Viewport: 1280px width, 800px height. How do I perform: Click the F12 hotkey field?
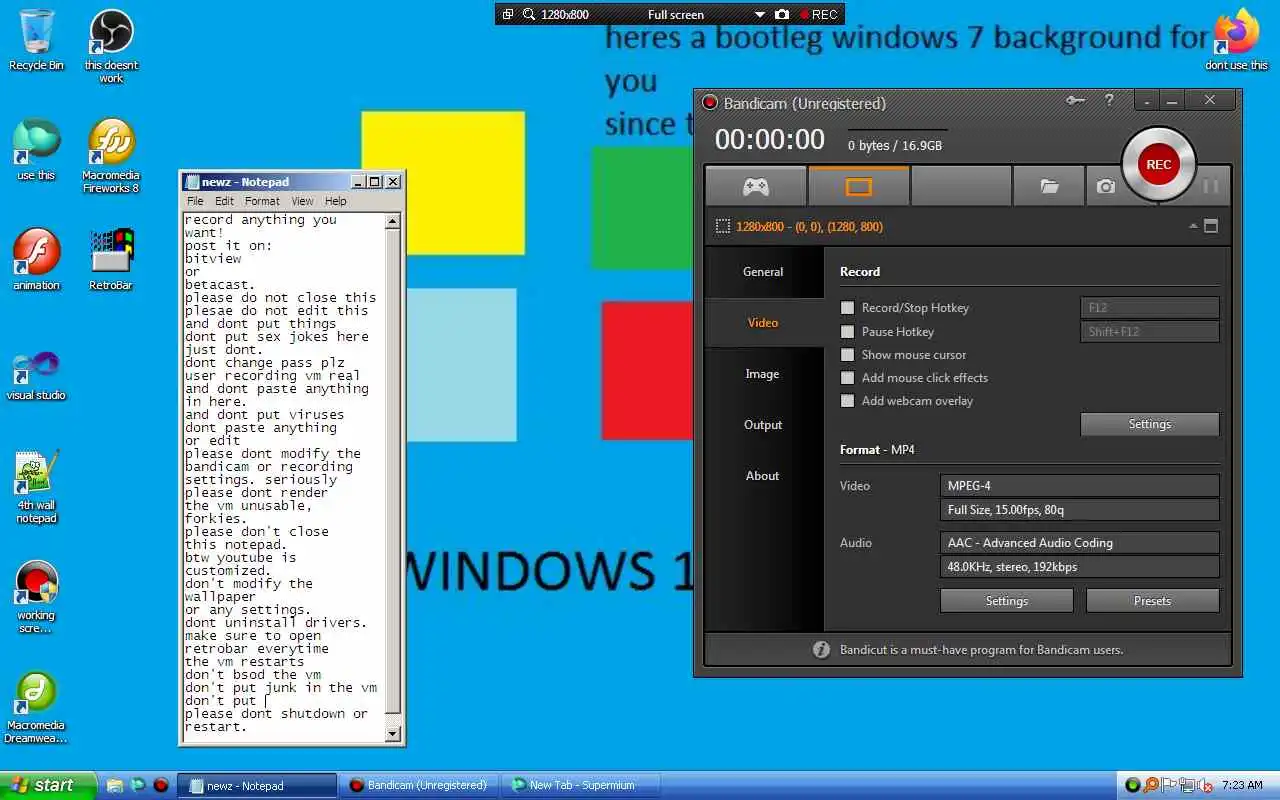(1150, 308)
